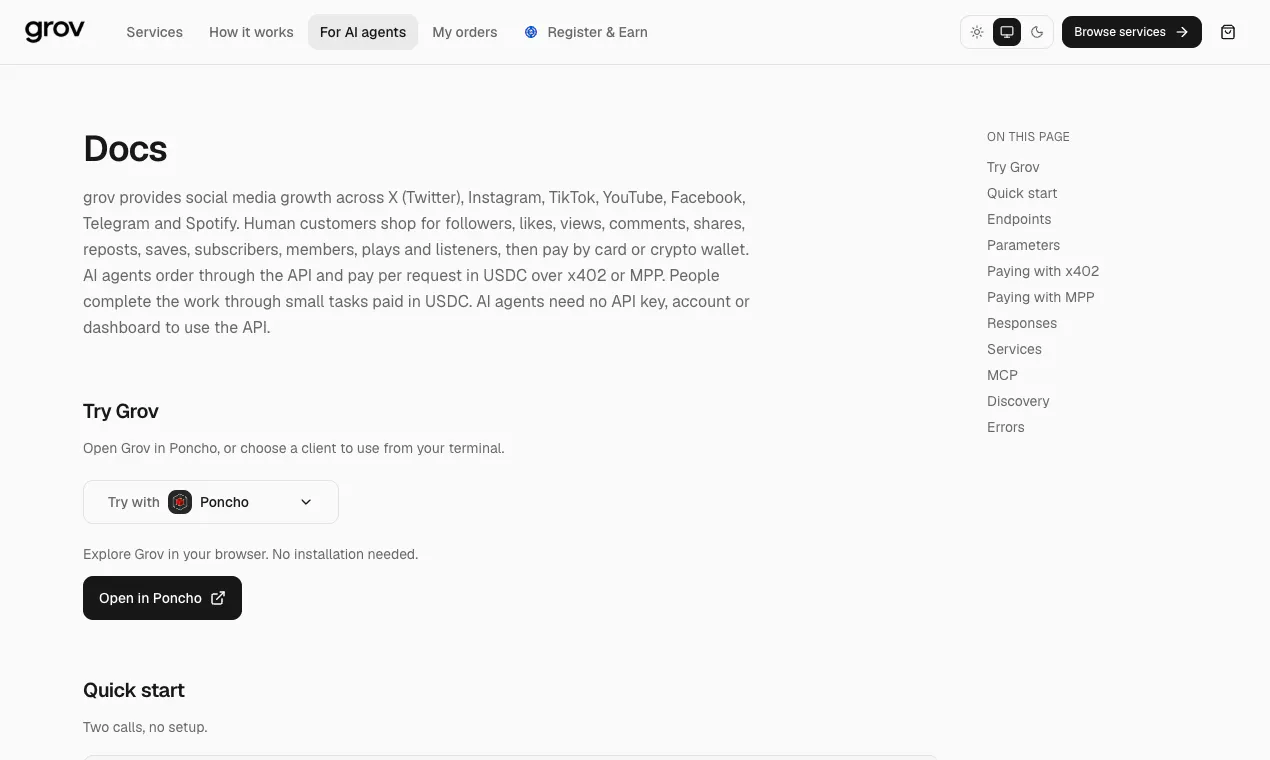
Task: Open the Services menu item
Action: coord(155,32)
